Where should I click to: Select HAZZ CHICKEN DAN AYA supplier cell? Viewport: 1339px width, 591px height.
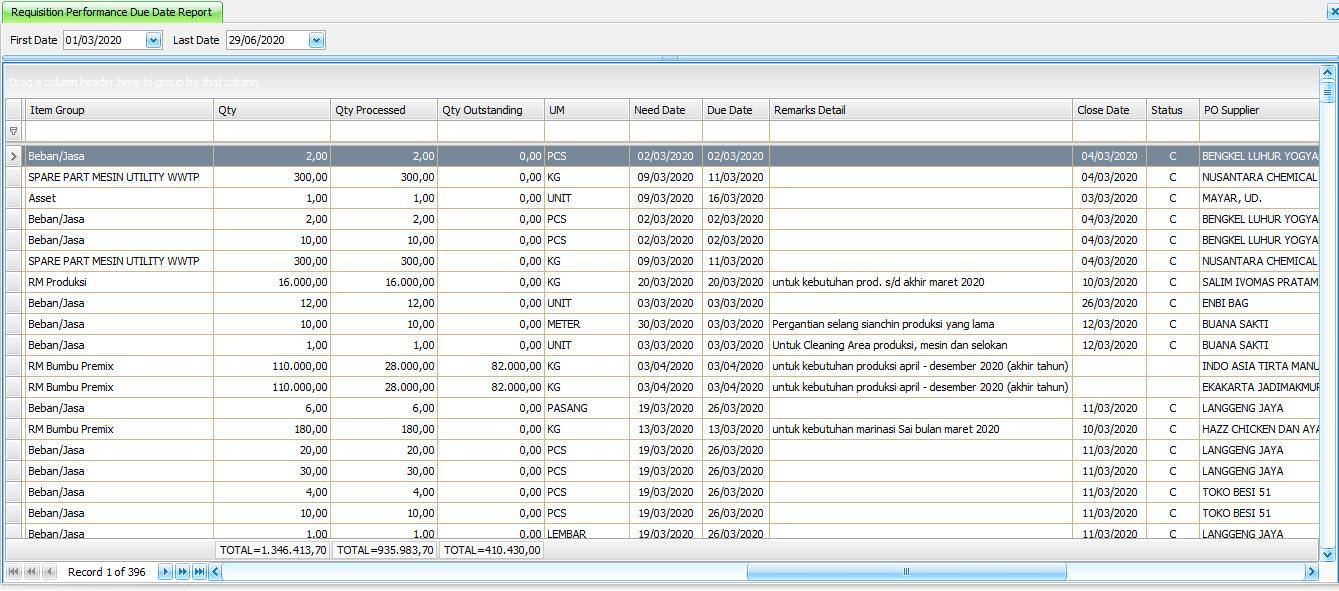coord(1259,429)
